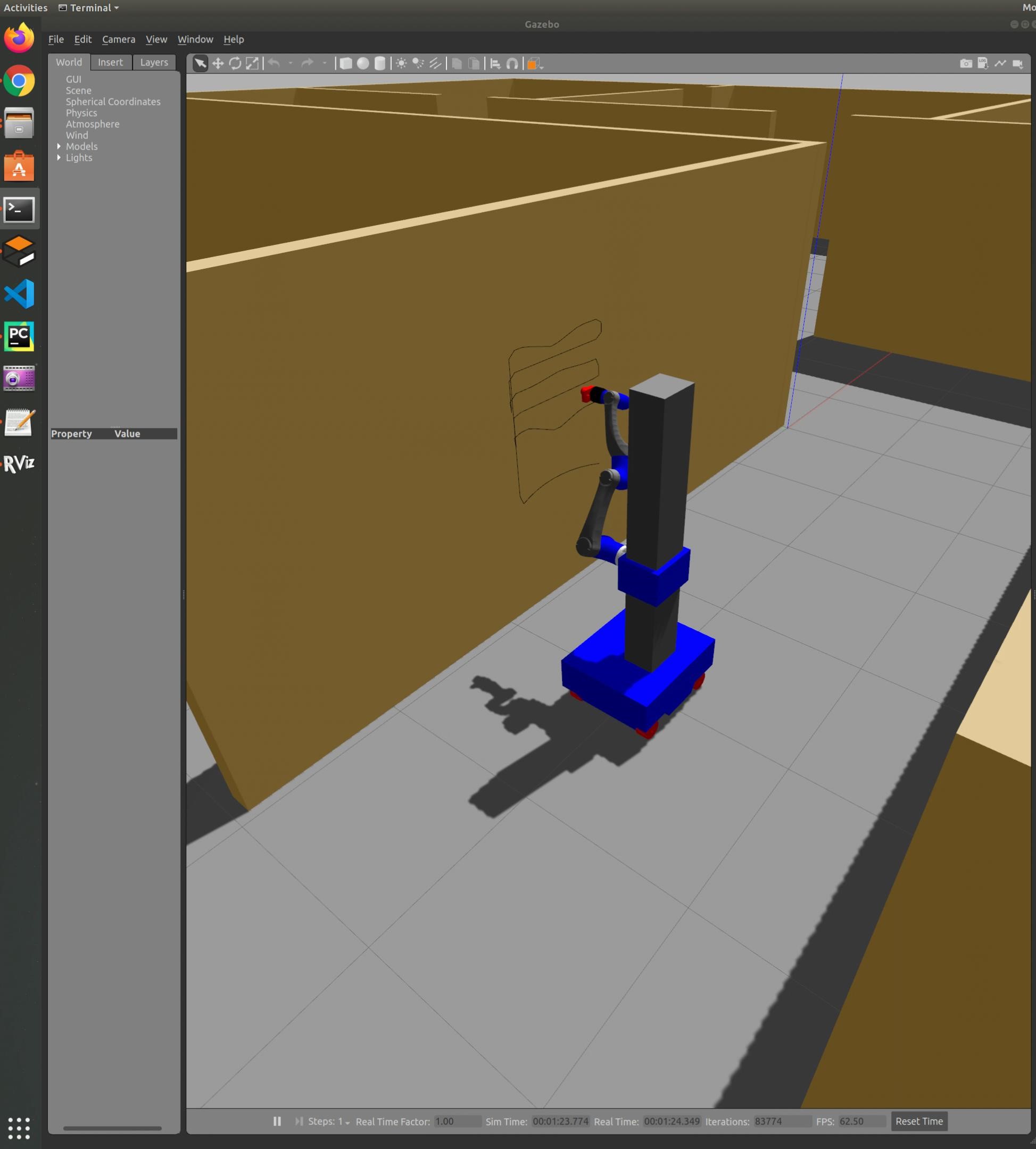Expand the Lights tree item
The height and width of the screenshot is (1149, 1036).
click(x=59, y=158)
